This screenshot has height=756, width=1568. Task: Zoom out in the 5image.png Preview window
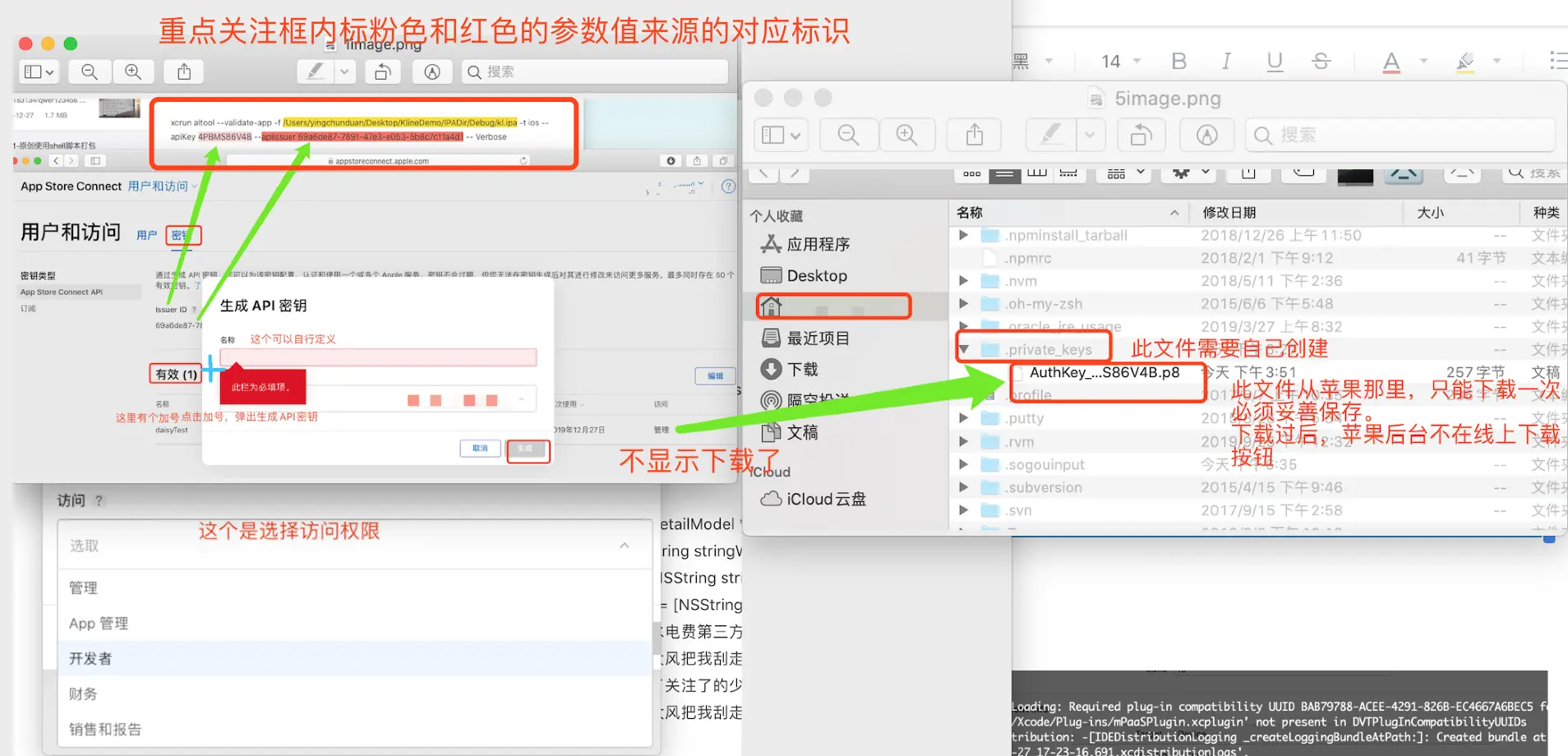coord(848,135)
